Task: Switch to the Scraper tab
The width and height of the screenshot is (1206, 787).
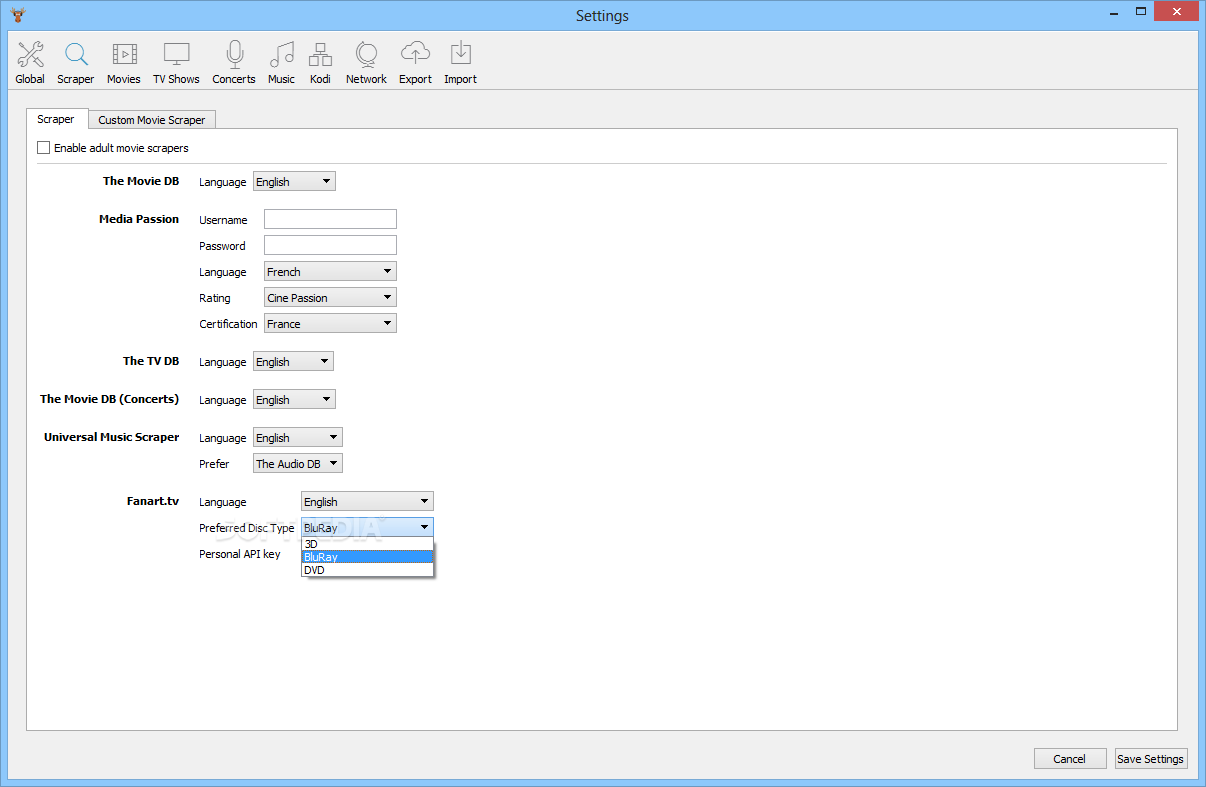Action: pos(57,119)
